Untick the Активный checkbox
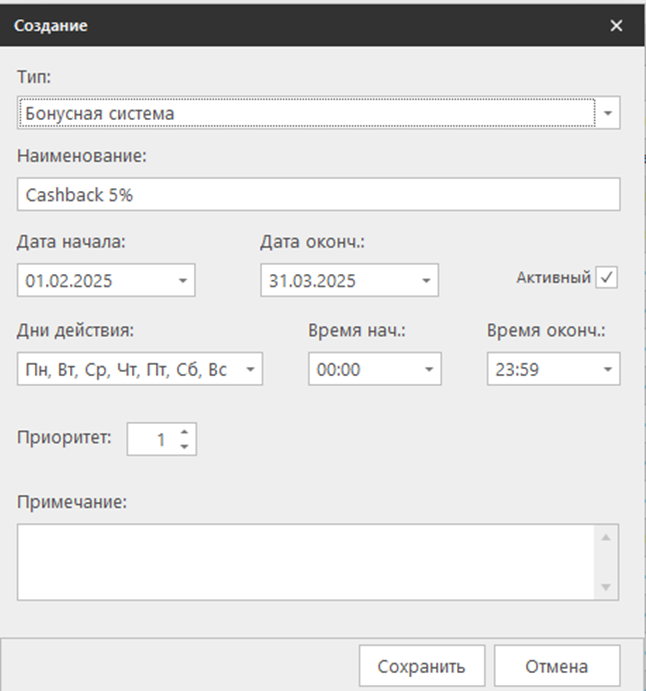 606,279
